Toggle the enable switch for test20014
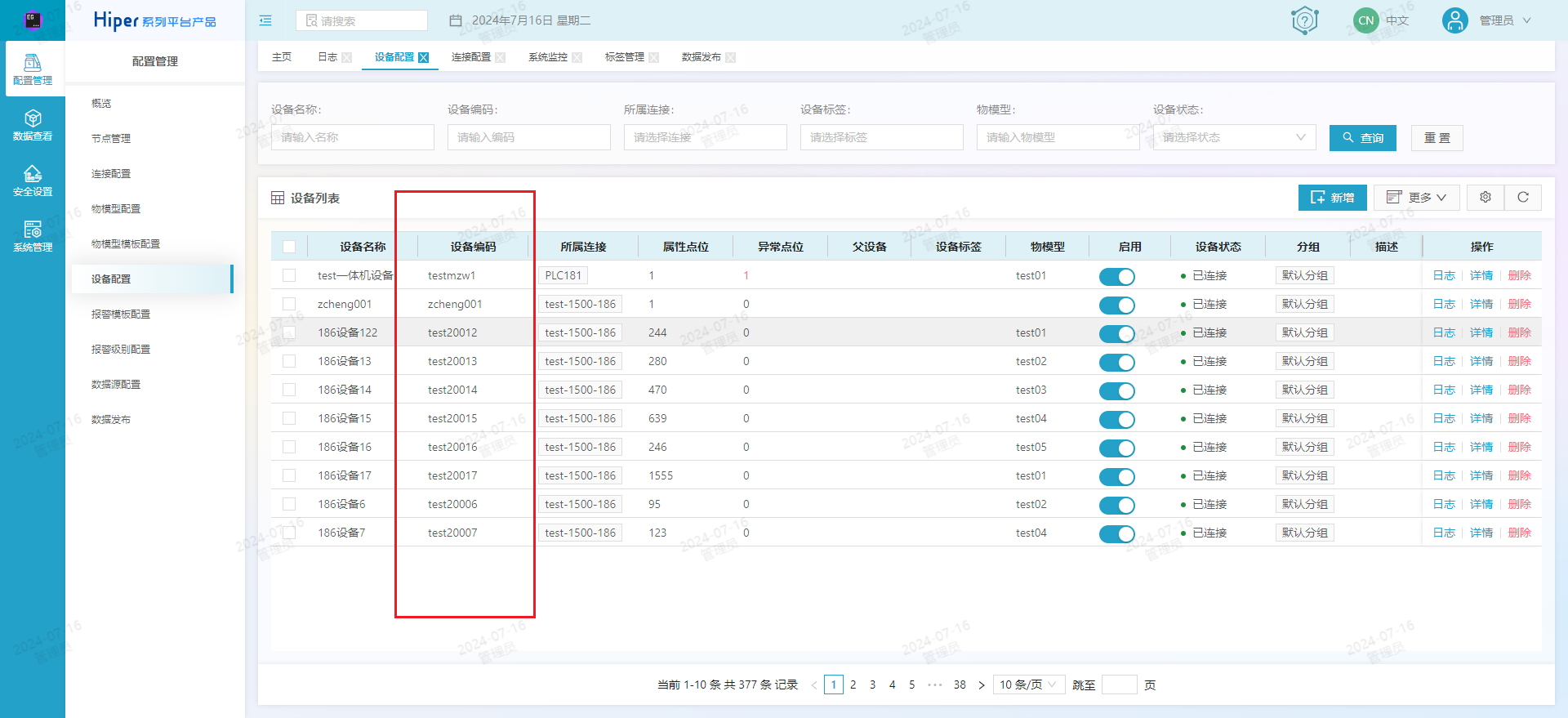1568x718 pixels. 1116,390
